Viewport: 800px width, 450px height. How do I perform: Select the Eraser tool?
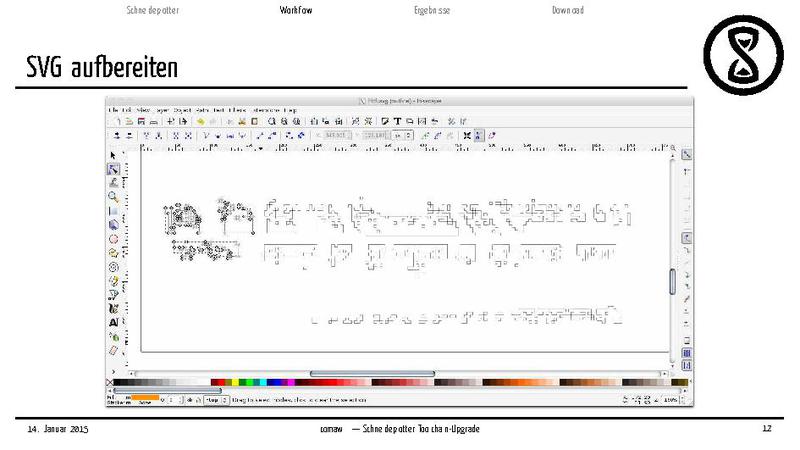[113, 351]
